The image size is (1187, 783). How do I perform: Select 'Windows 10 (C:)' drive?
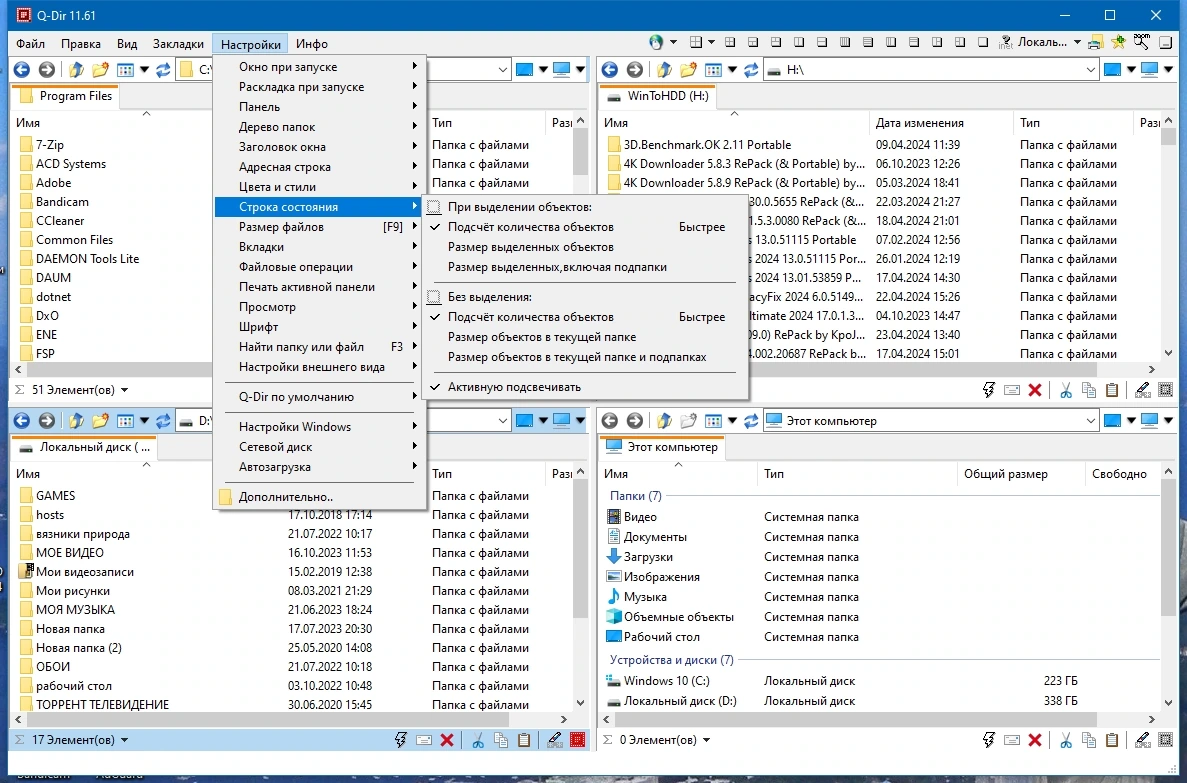666,681
